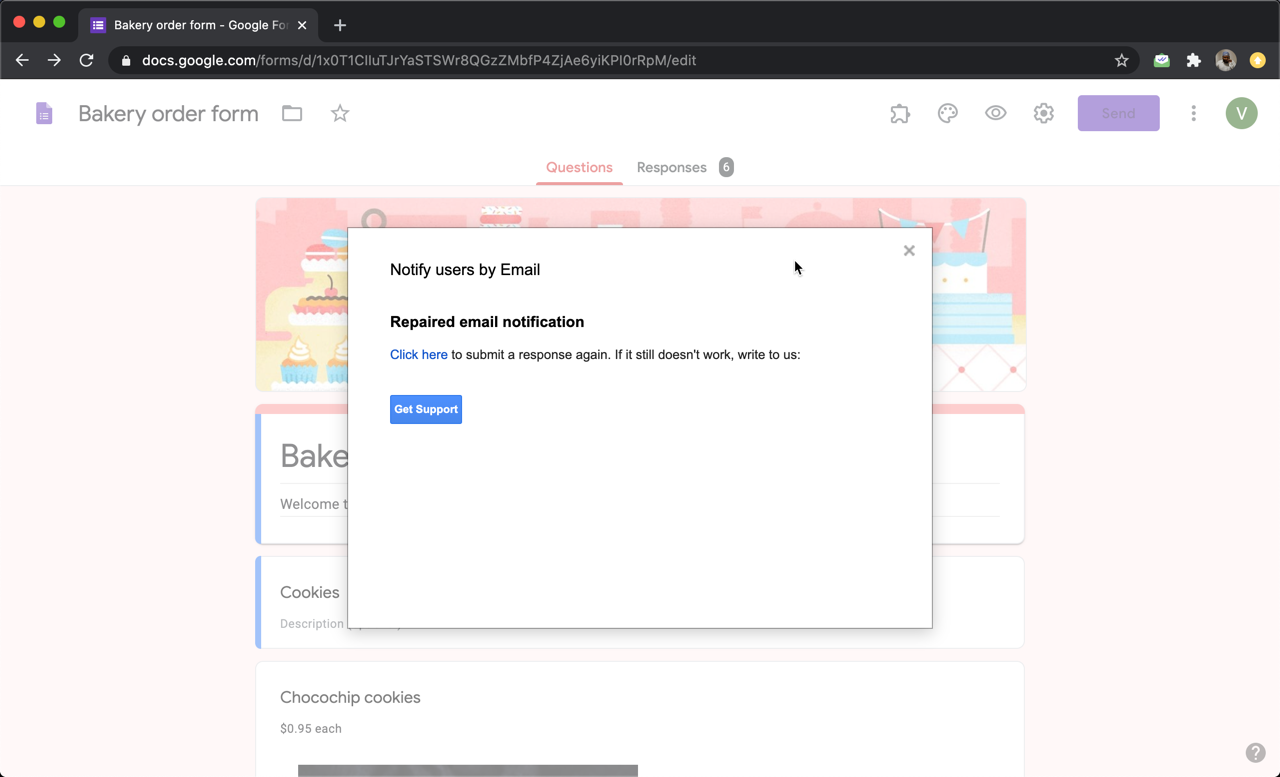The image size is (1280, 777).
Task: Preview the form using the eye icon
Action: [995, 113]
